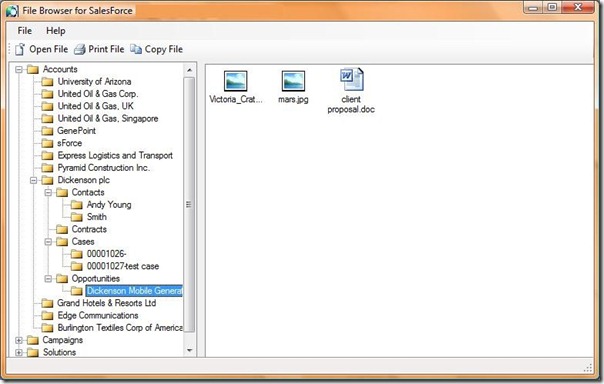Click the window resize grip

[x=588, y=367]
